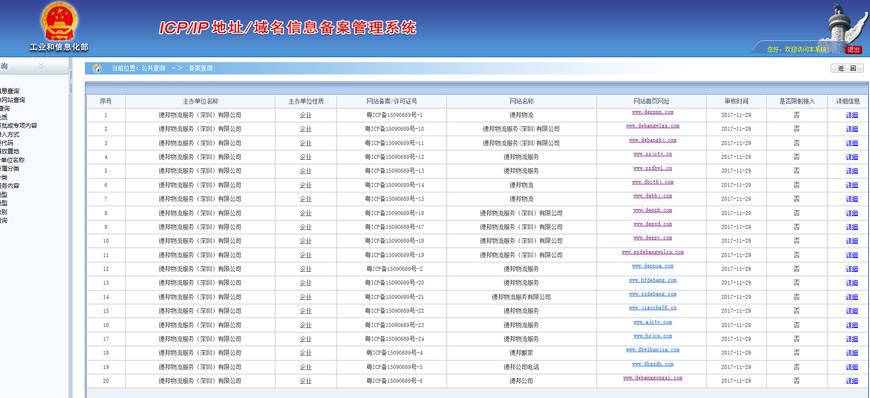Open 详细 details link for row 2
This screenshot has width=870, height=398.
point(852,129)
